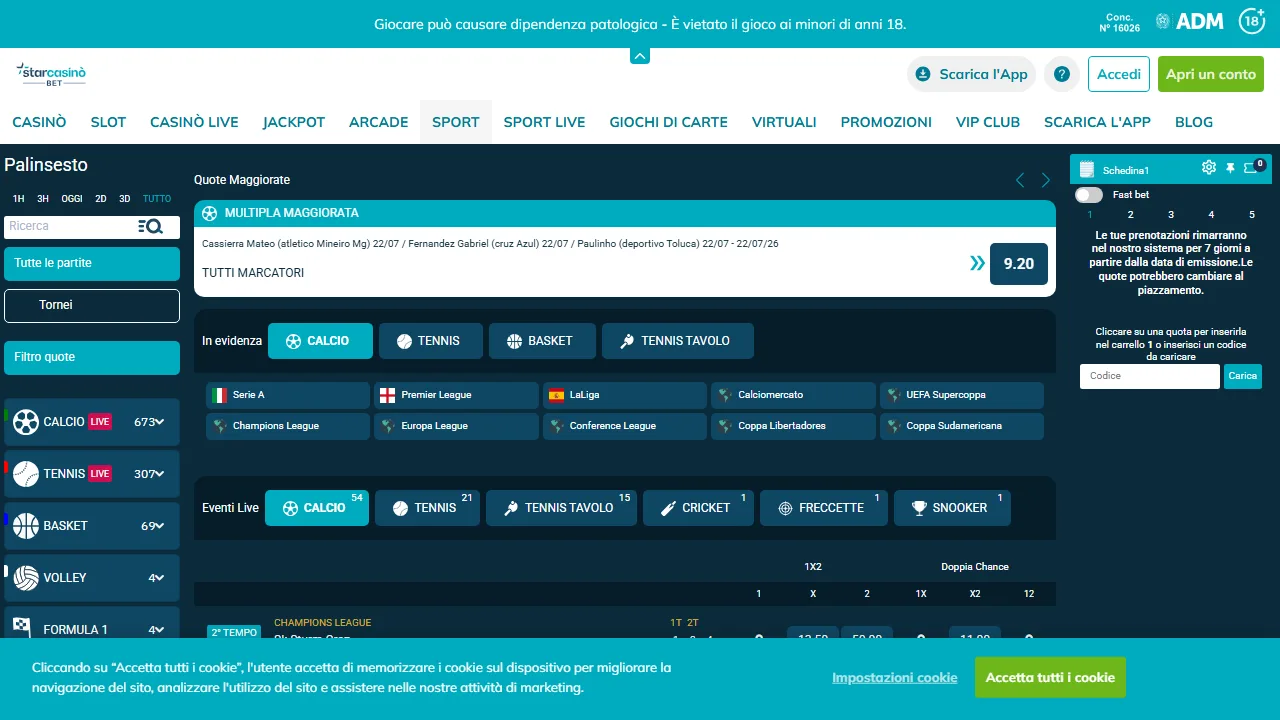1280x720 pixels.
Task: Open StarCasinò Bet logo home
Action: point(51,74)
